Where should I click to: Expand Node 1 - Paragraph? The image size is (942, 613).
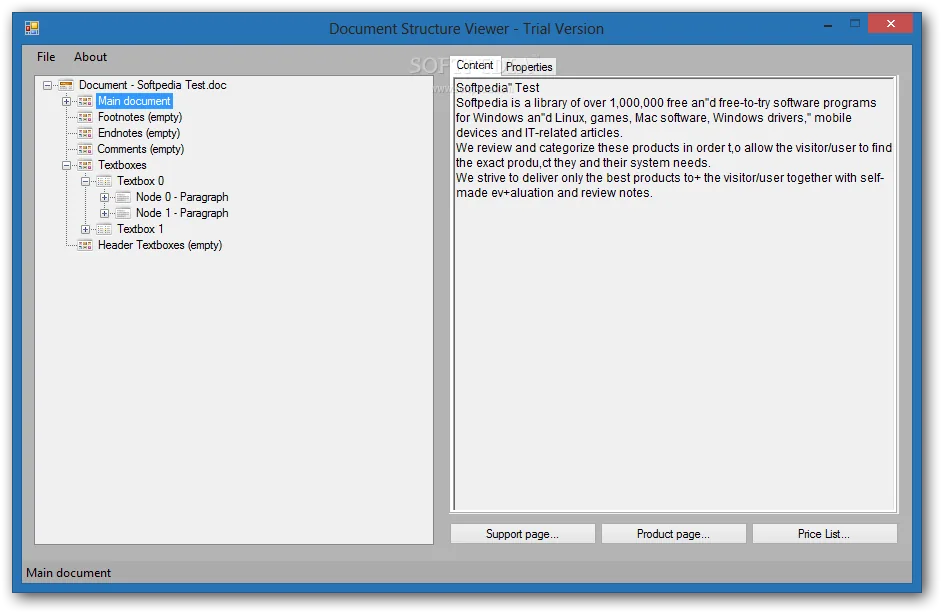[105, 213]
